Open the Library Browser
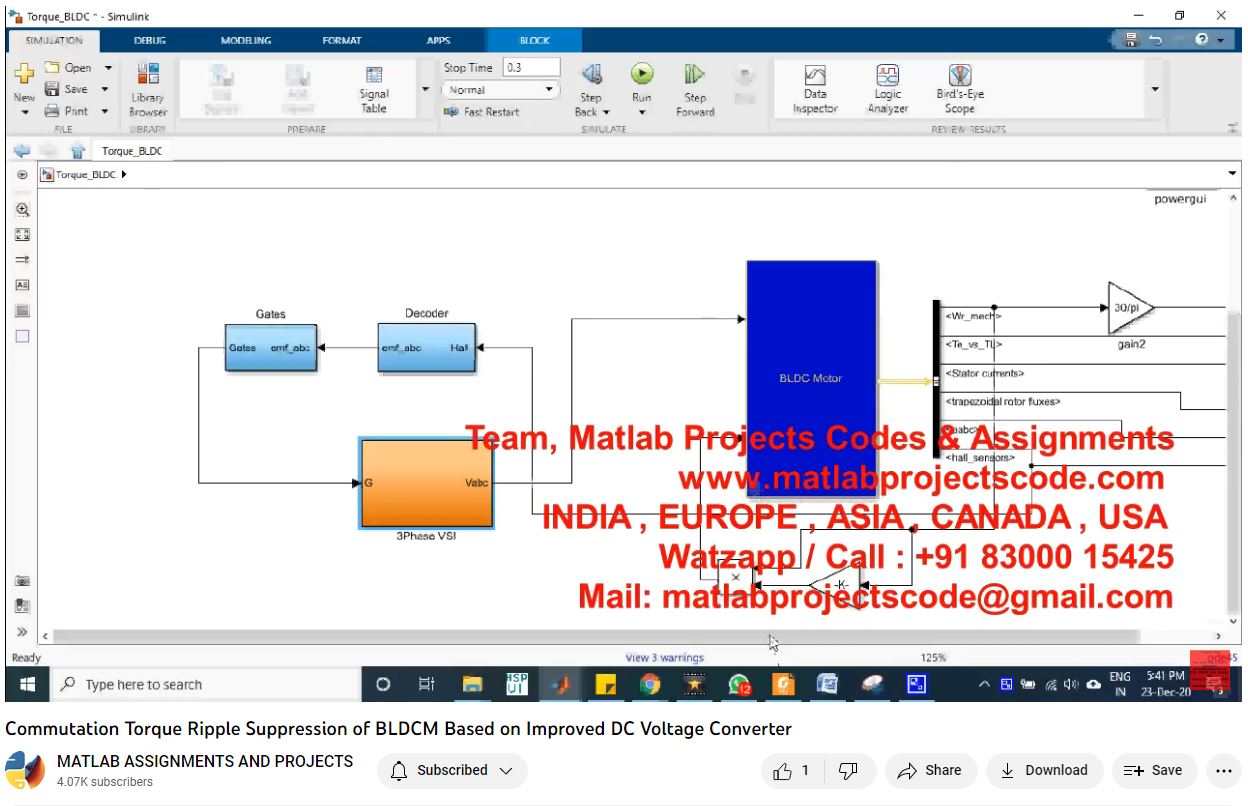 tap(147, 88)
